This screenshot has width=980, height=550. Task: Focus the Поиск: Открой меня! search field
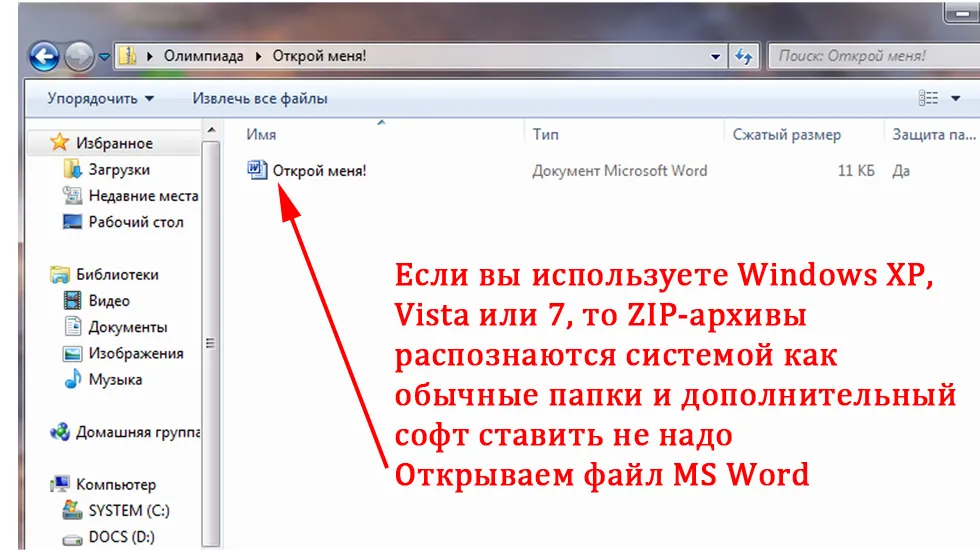874,56
